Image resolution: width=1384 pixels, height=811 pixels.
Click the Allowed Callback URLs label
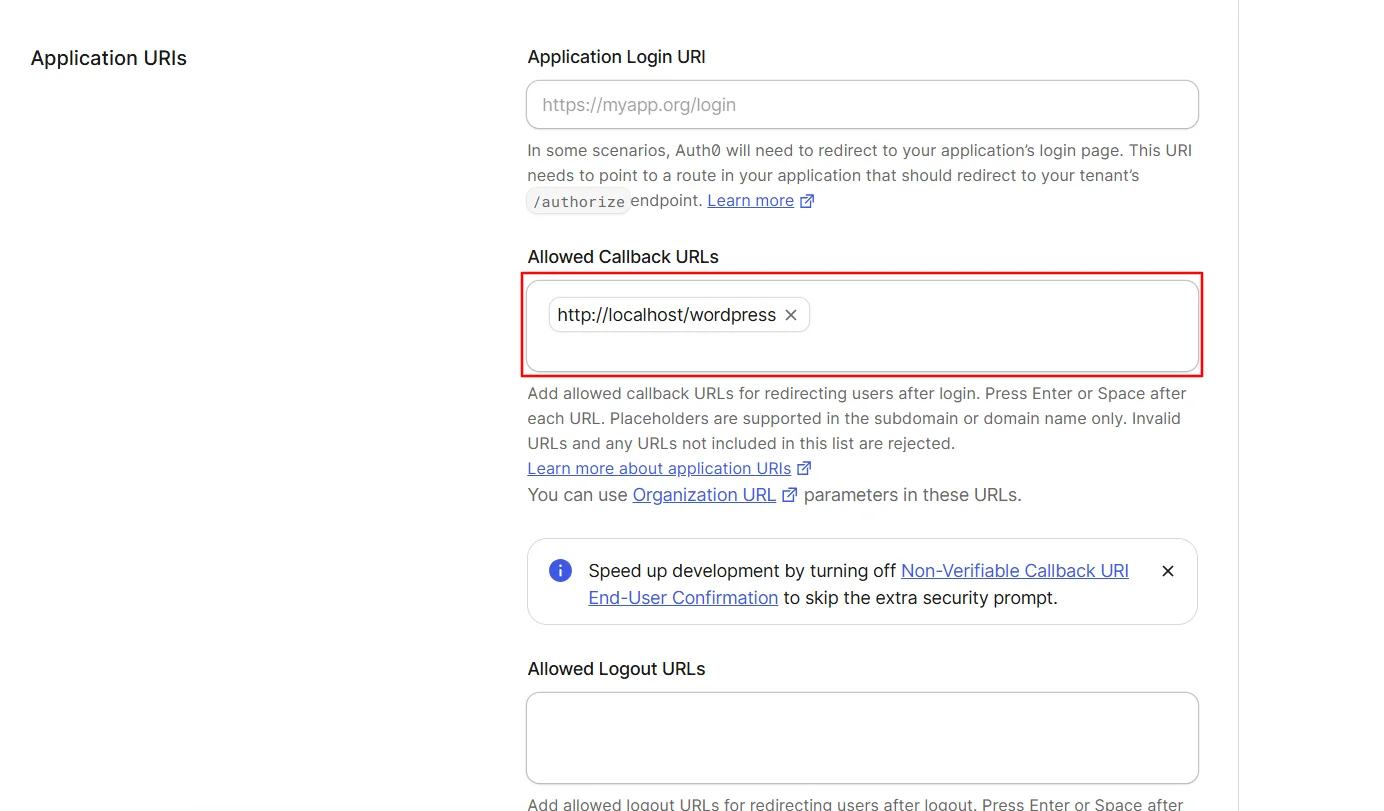[x=623, y=257]
